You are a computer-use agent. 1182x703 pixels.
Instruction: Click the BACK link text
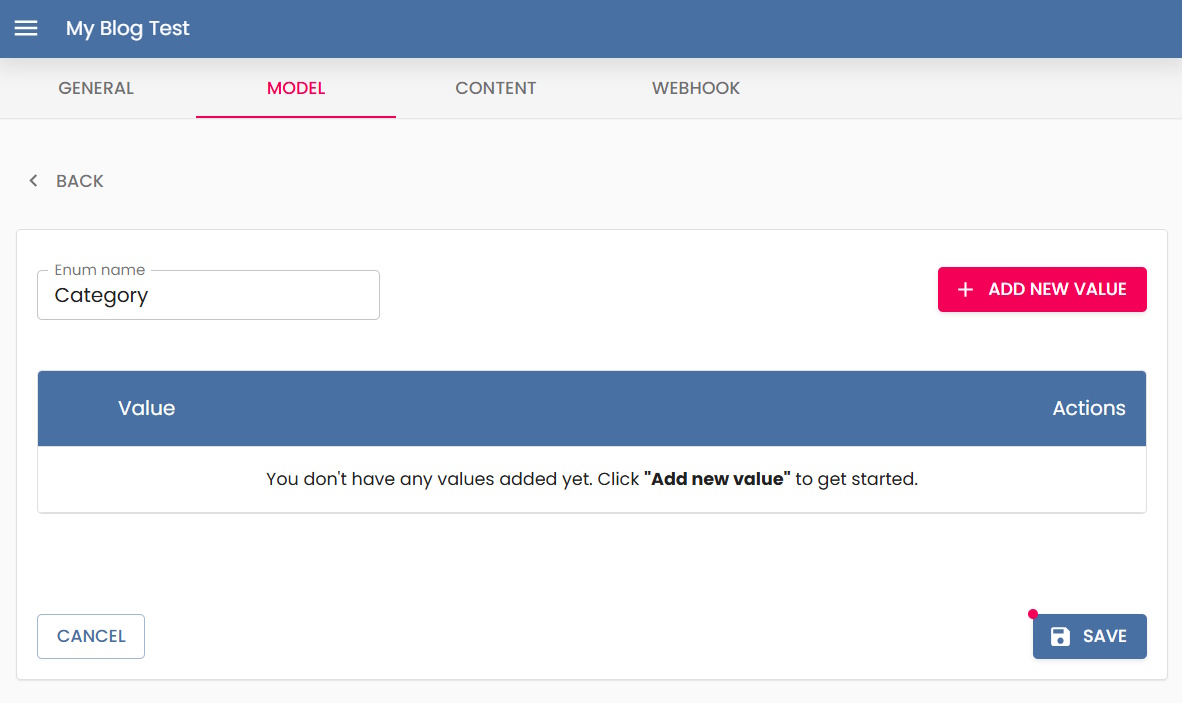(x=80, y=181)
